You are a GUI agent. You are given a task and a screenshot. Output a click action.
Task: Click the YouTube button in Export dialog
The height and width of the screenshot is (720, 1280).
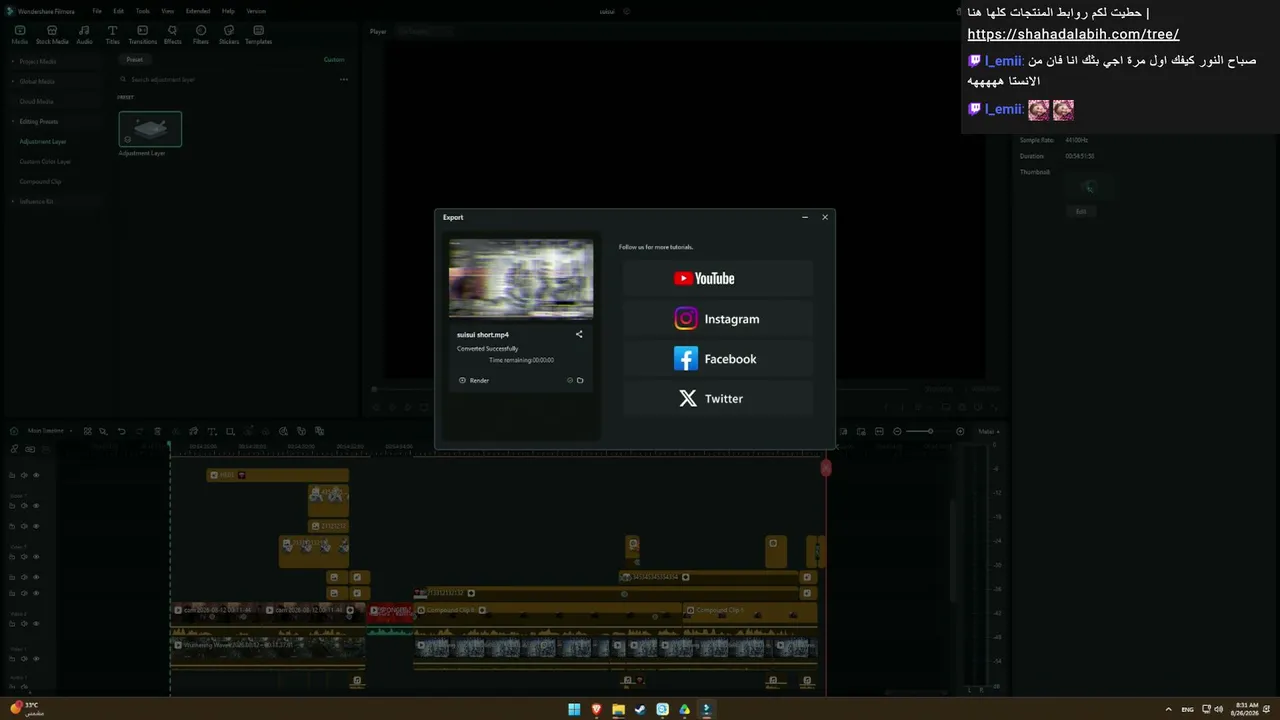pos(718,279)
